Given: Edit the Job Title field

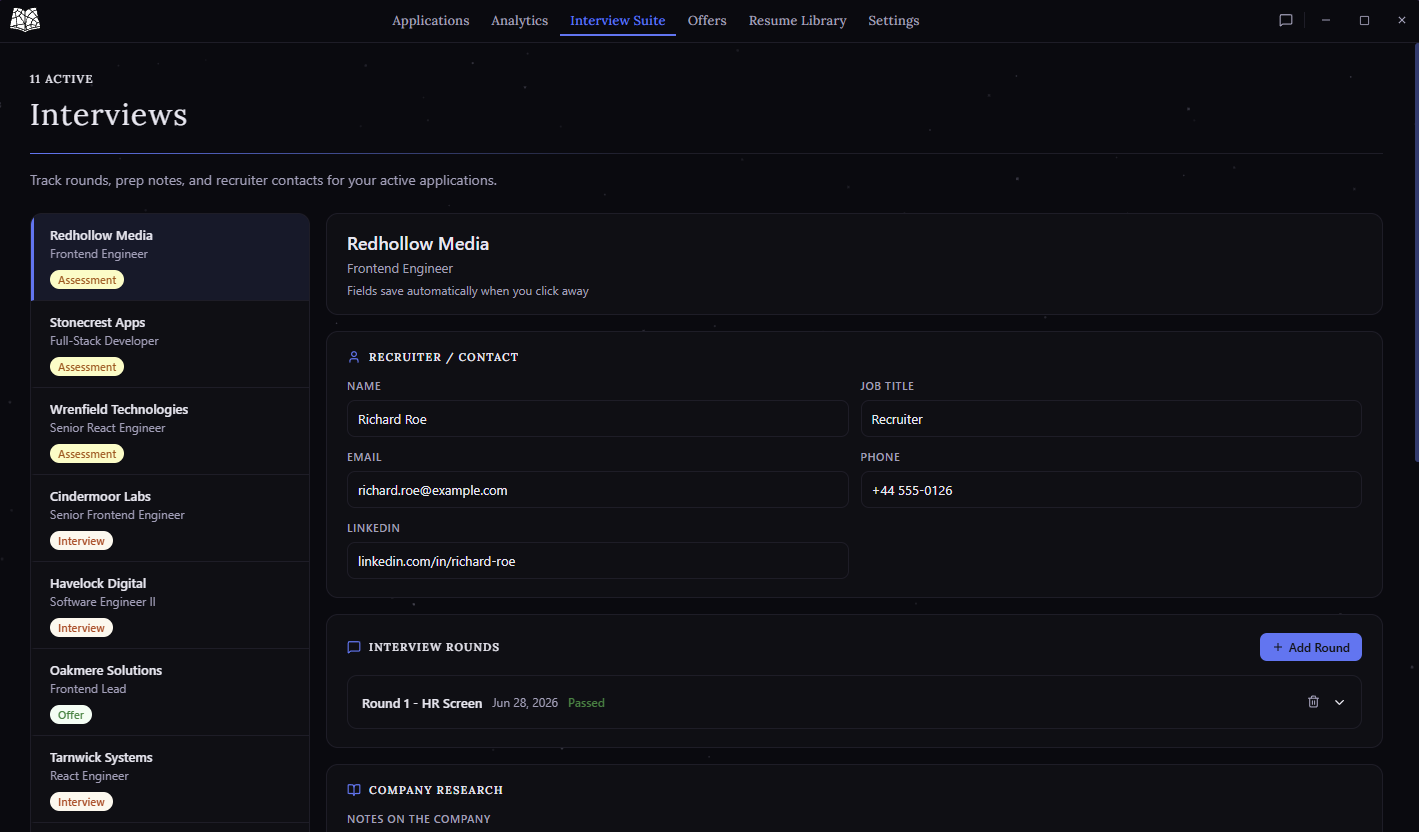Looking at the screenshot, I should pyautogui.click(x=1111, y=419).
